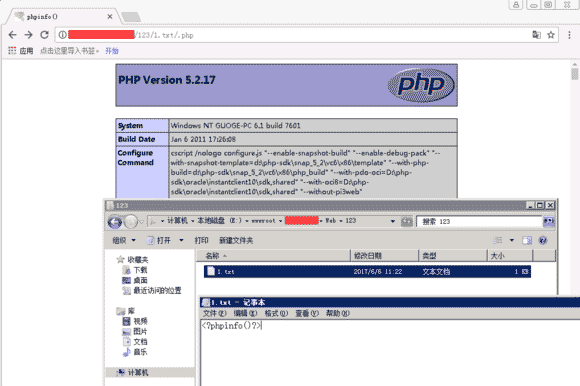Refresh the Explorer folder view
This screenshot has width=580, height=386.
pos(407,221)
